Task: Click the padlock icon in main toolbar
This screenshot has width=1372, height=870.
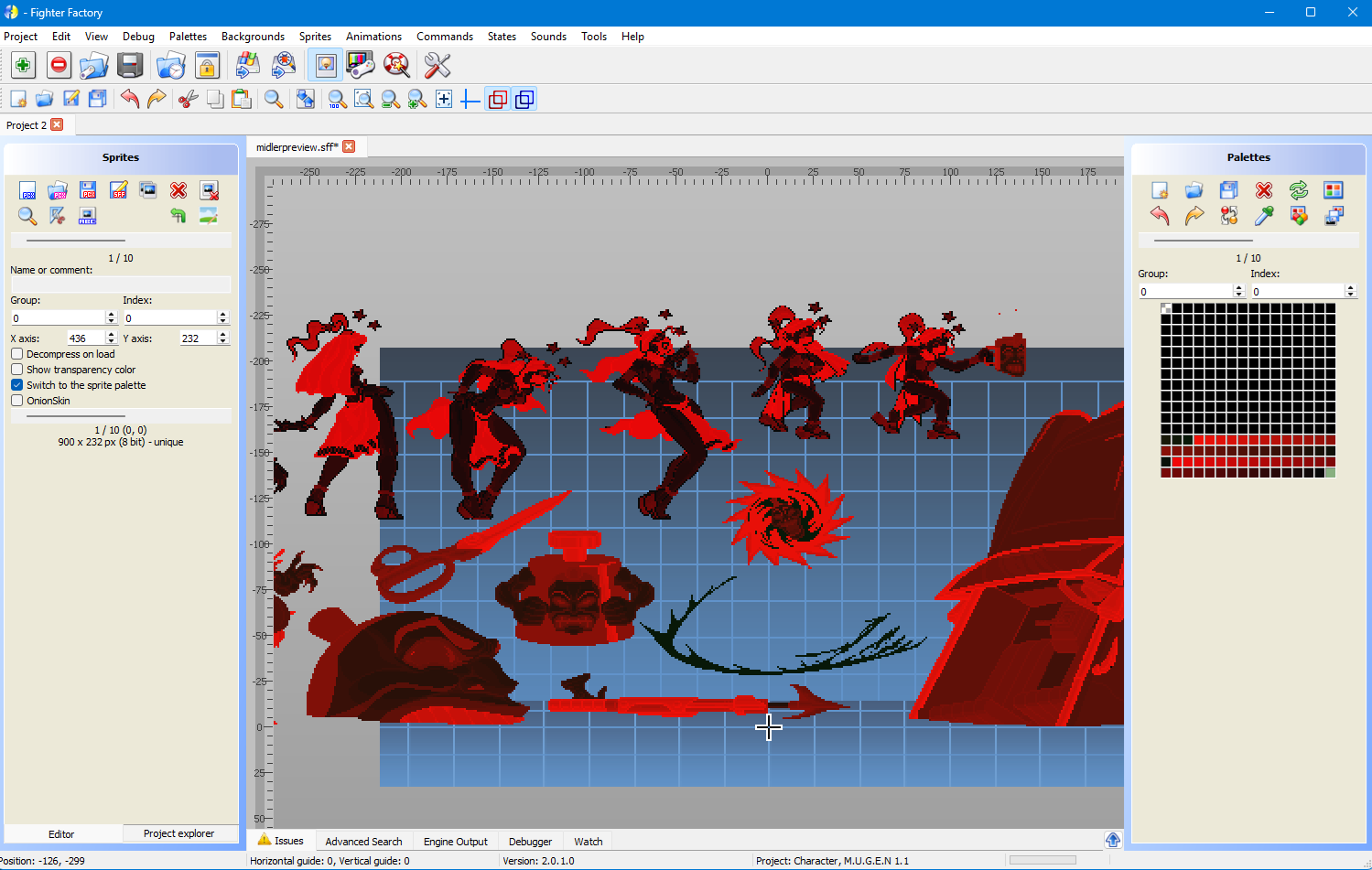Action: point(208,65)
